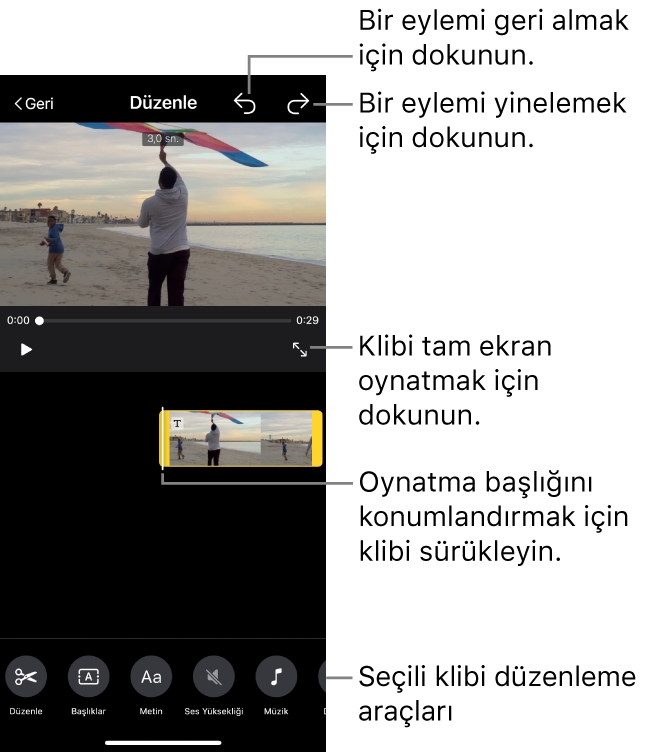Open the Müzik music note tool
This screenshot has width=652, height=753.
tap(276, 677)
